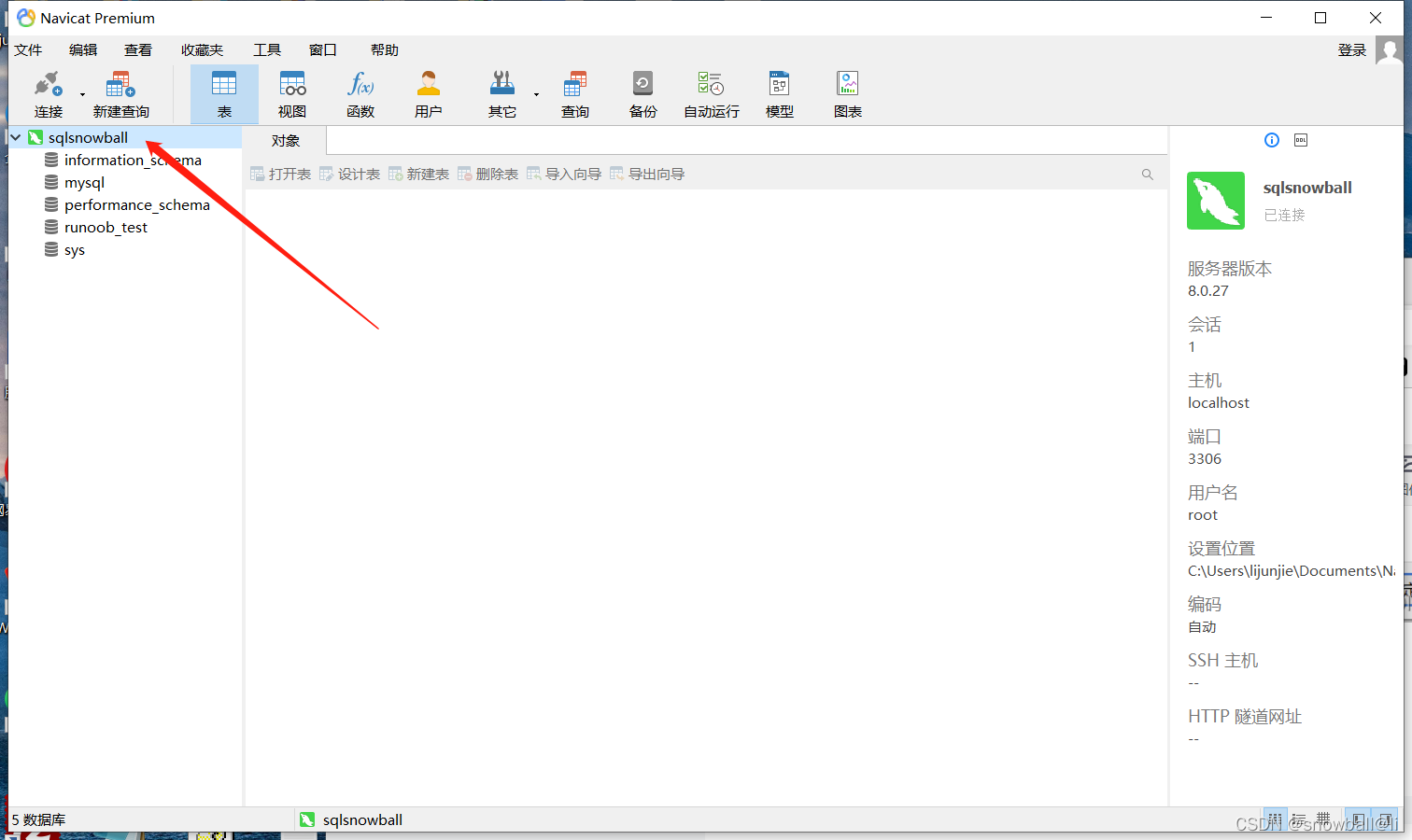The height and width of the screenshot is (840, 1412).
Task: Open the 图表 (Charts) section
Action: pos(848,94)
